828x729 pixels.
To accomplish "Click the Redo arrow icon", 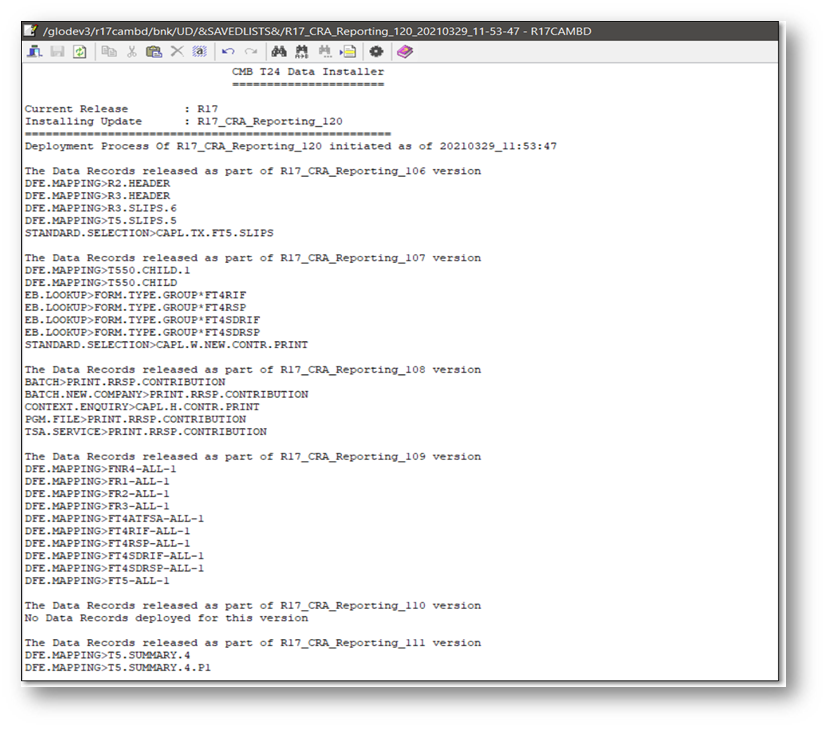I will click(250, 51).
